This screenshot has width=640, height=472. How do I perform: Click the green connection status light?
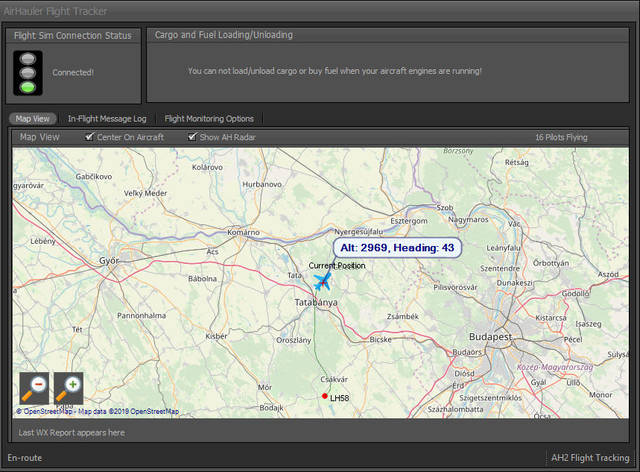(x=28, y=87)
